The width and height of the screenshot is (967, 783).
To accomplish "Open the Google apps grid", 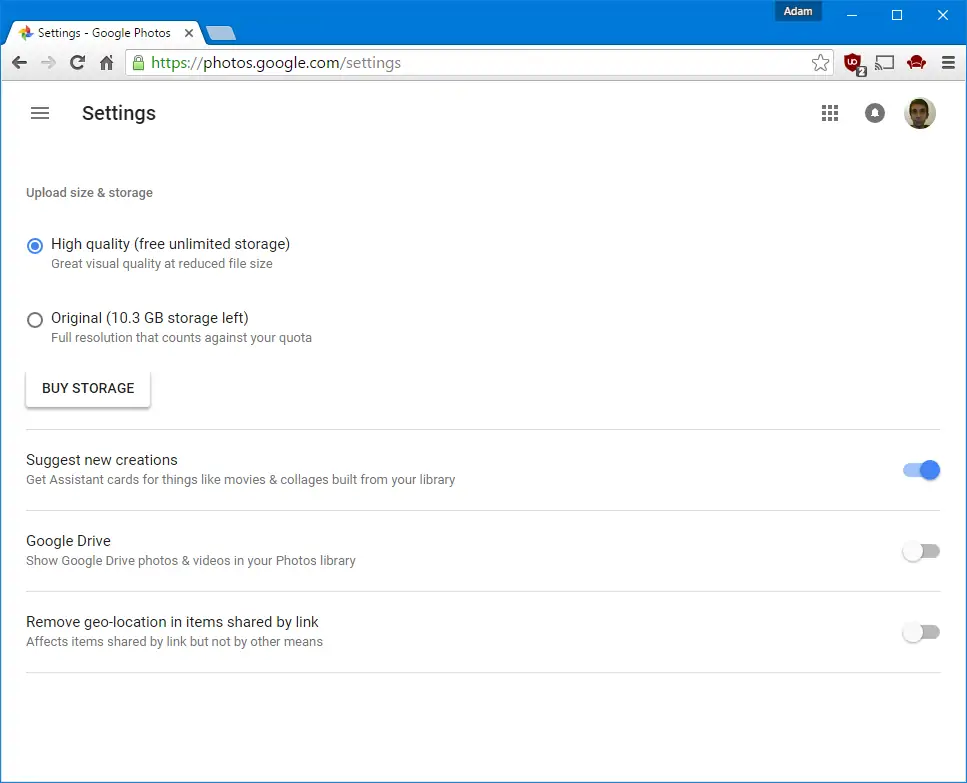I will click(x=829, y=113).
